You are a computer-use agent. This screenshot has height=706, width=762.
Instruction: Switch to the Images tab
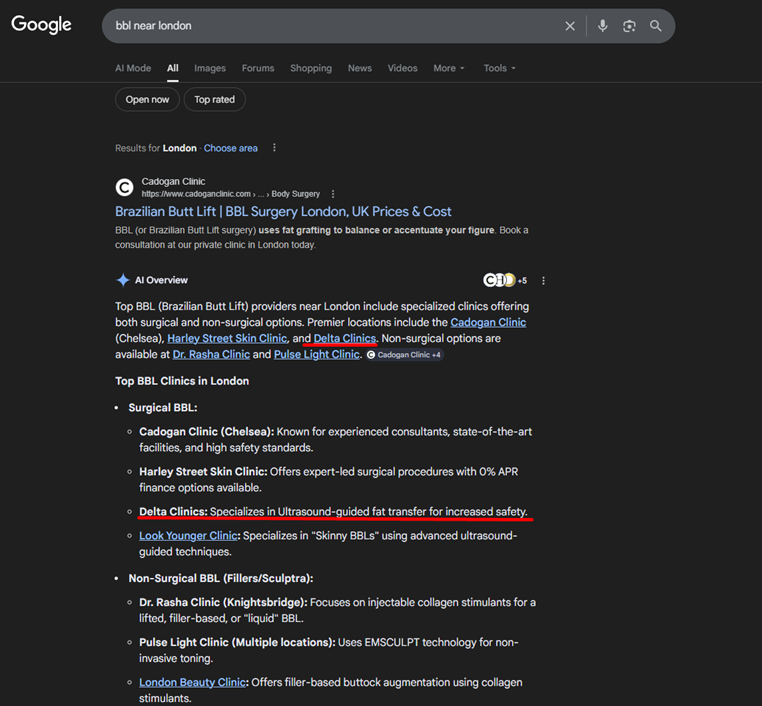click(210, 68)
